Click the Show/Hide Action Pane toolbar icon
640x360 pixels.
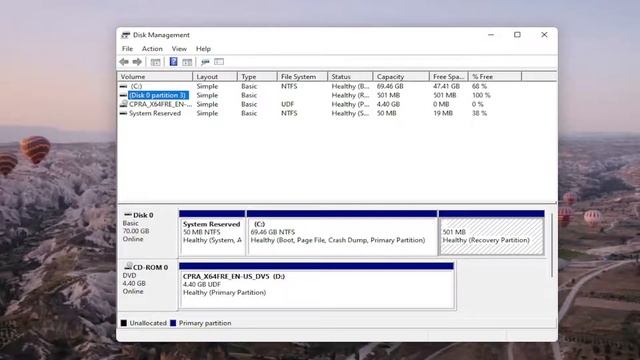click(x=187, y=62)
